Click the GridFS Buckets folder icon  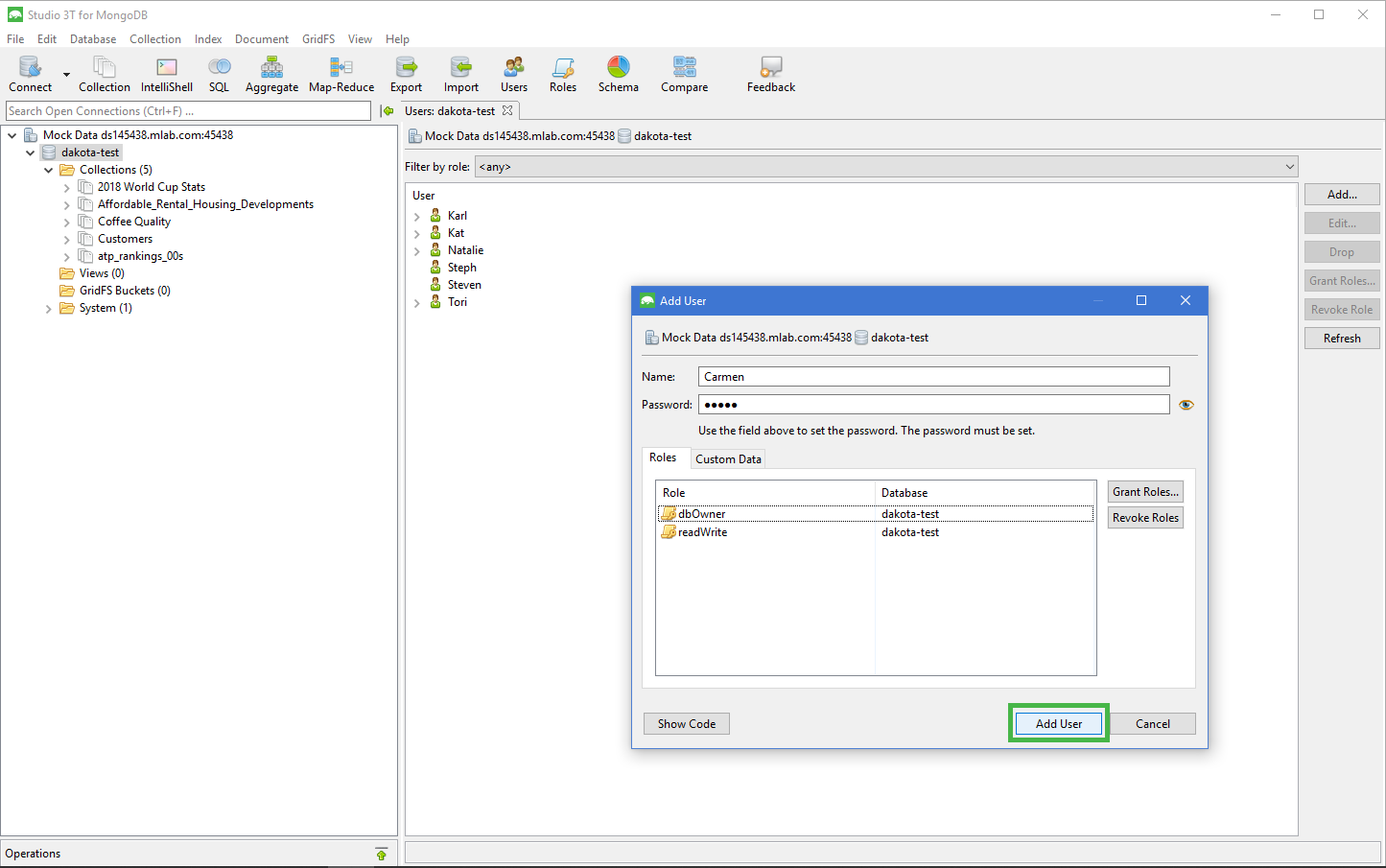click(67, 291)
